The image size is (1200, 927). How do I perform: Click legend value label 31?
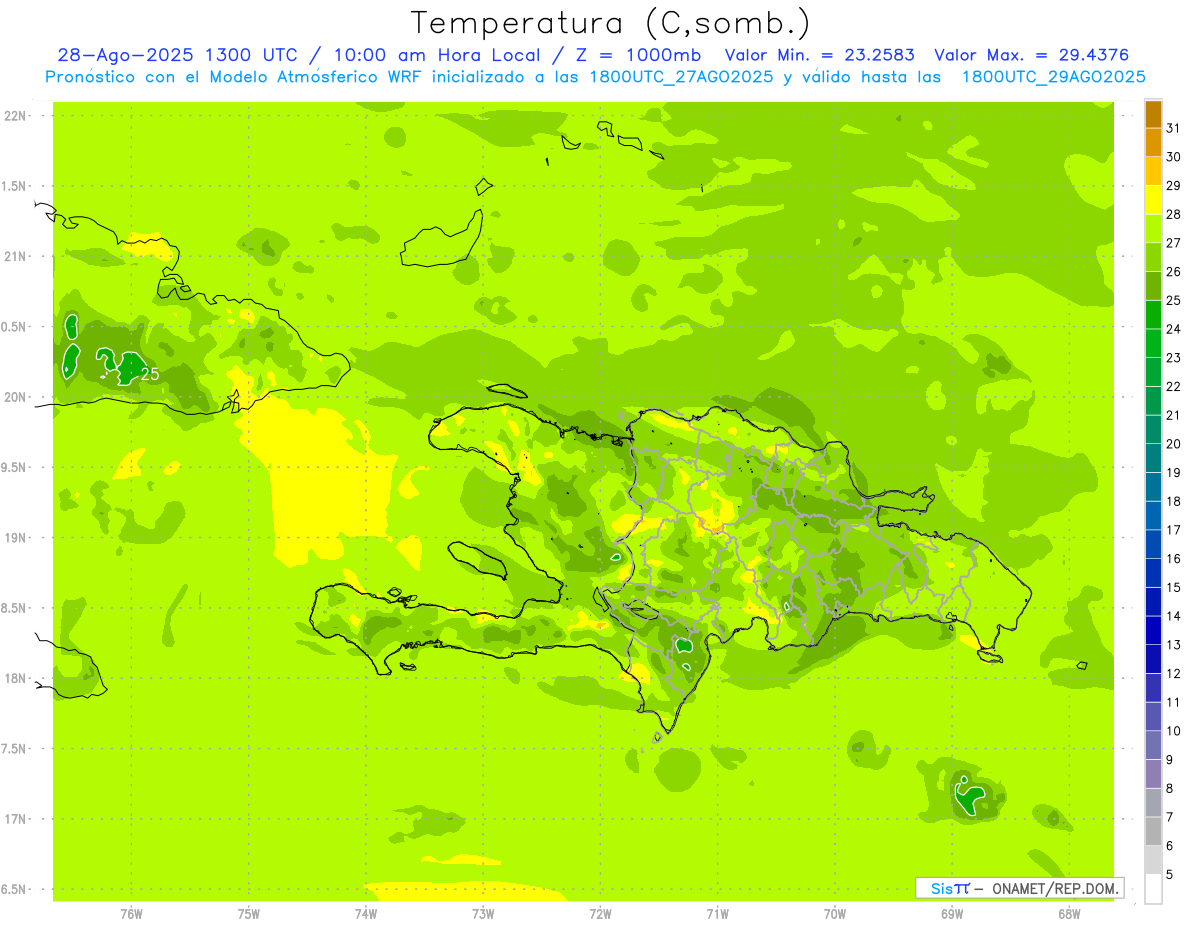tap(1174, 128)
